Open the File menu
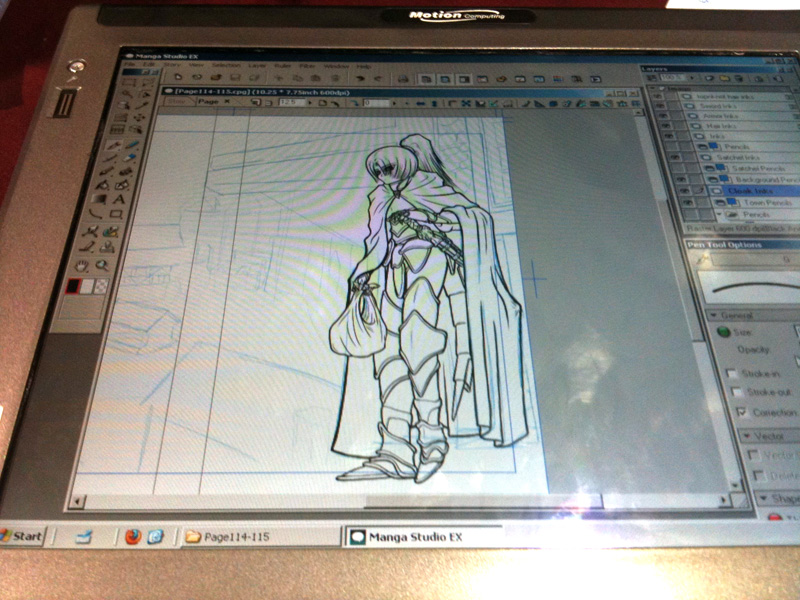Screen dimensions: 800x600 coord(130,65)
